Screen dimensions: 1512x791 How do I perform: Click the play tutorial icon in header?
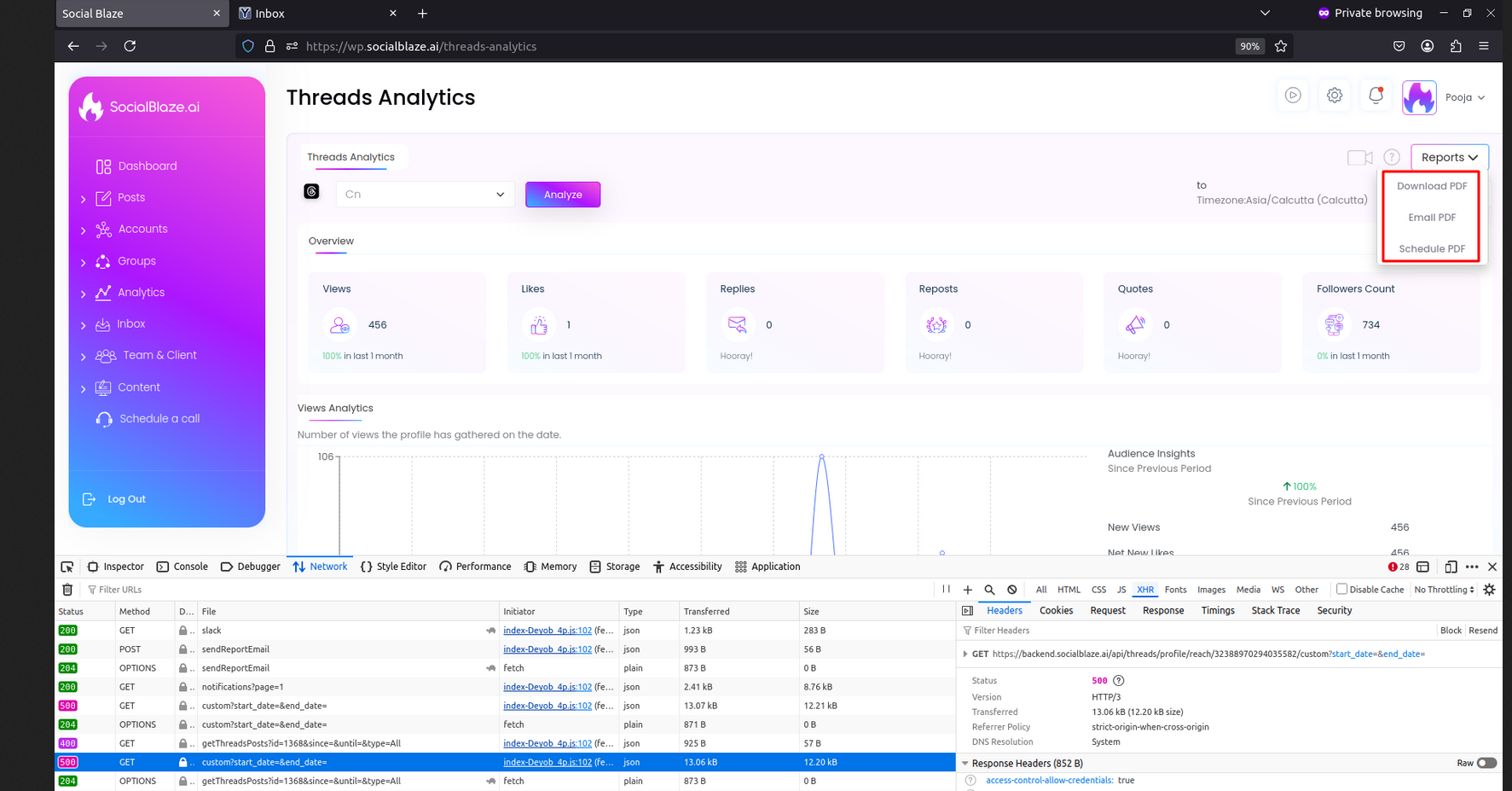pos(1293,96)
